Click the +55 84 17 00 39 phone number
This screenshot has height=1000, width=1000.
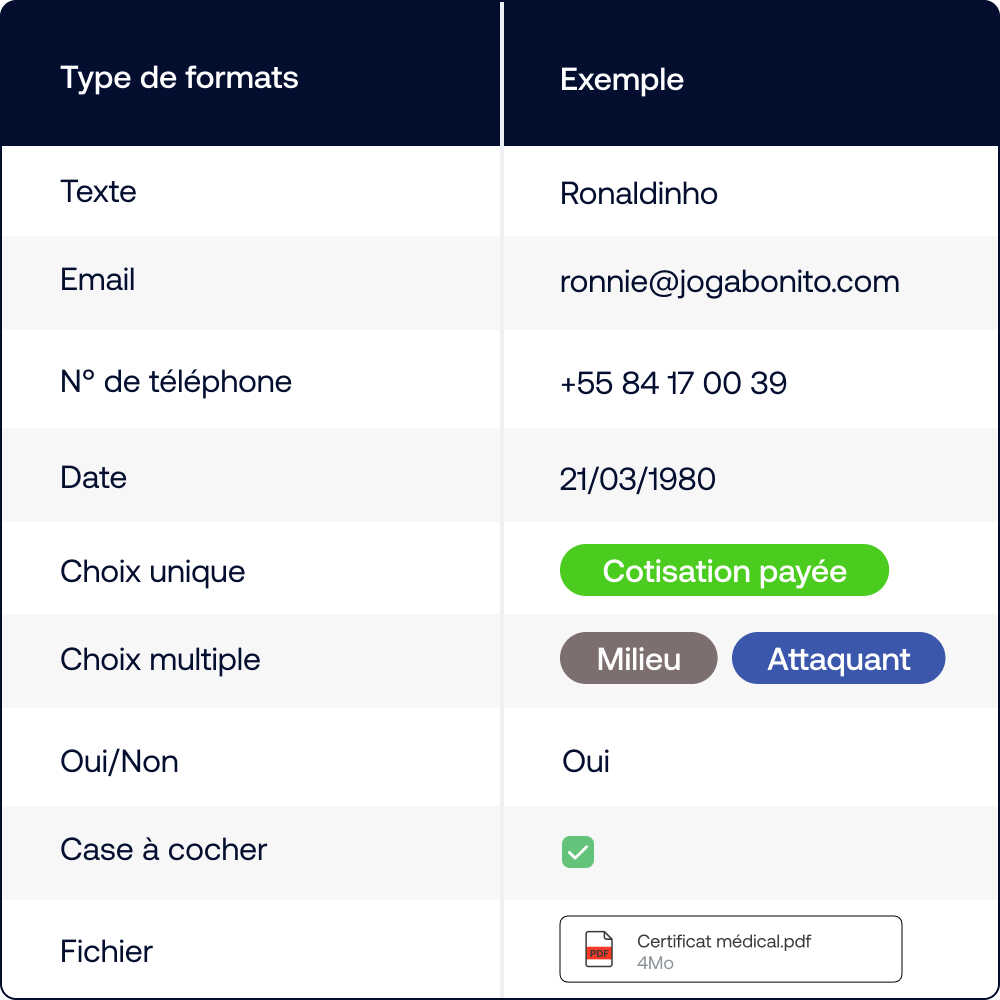(x=673, y=383)
